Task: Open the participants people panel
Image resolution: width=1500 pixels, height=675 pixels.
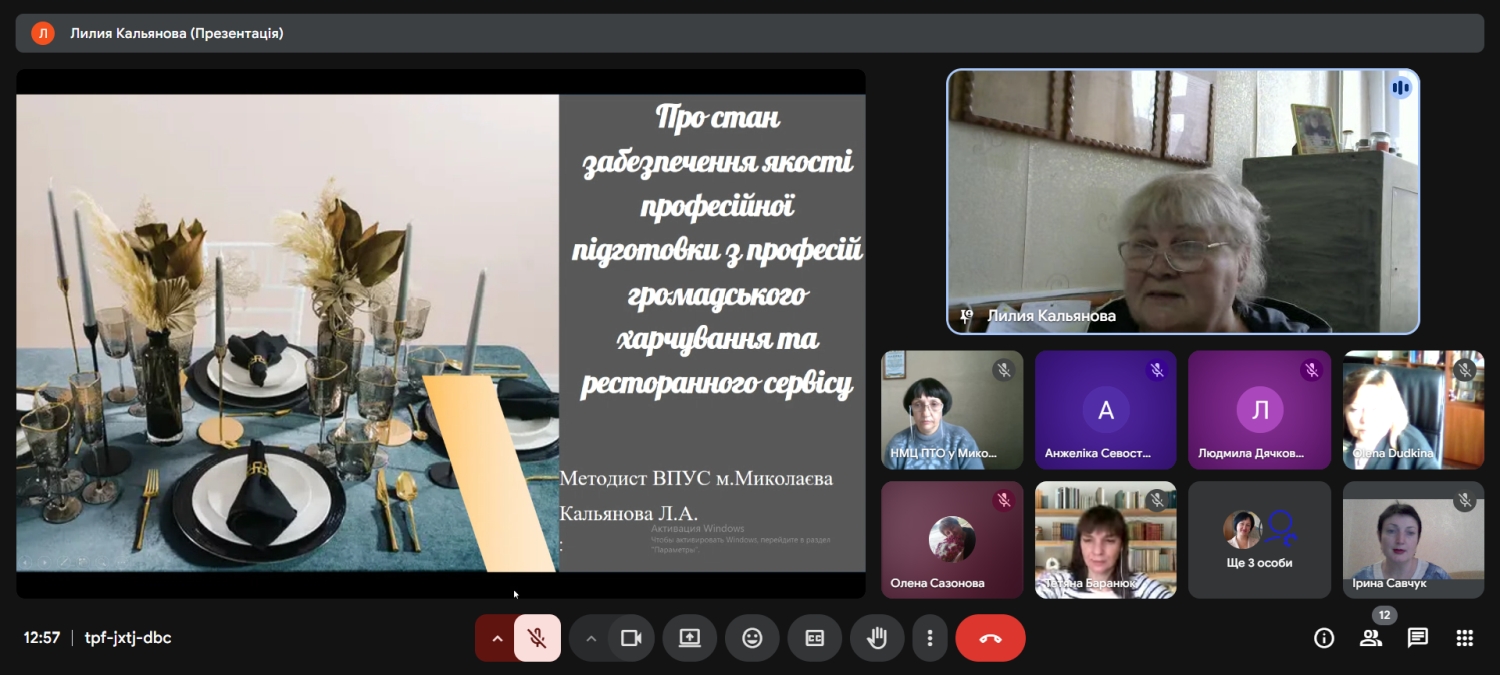Action: [1371, 638]
